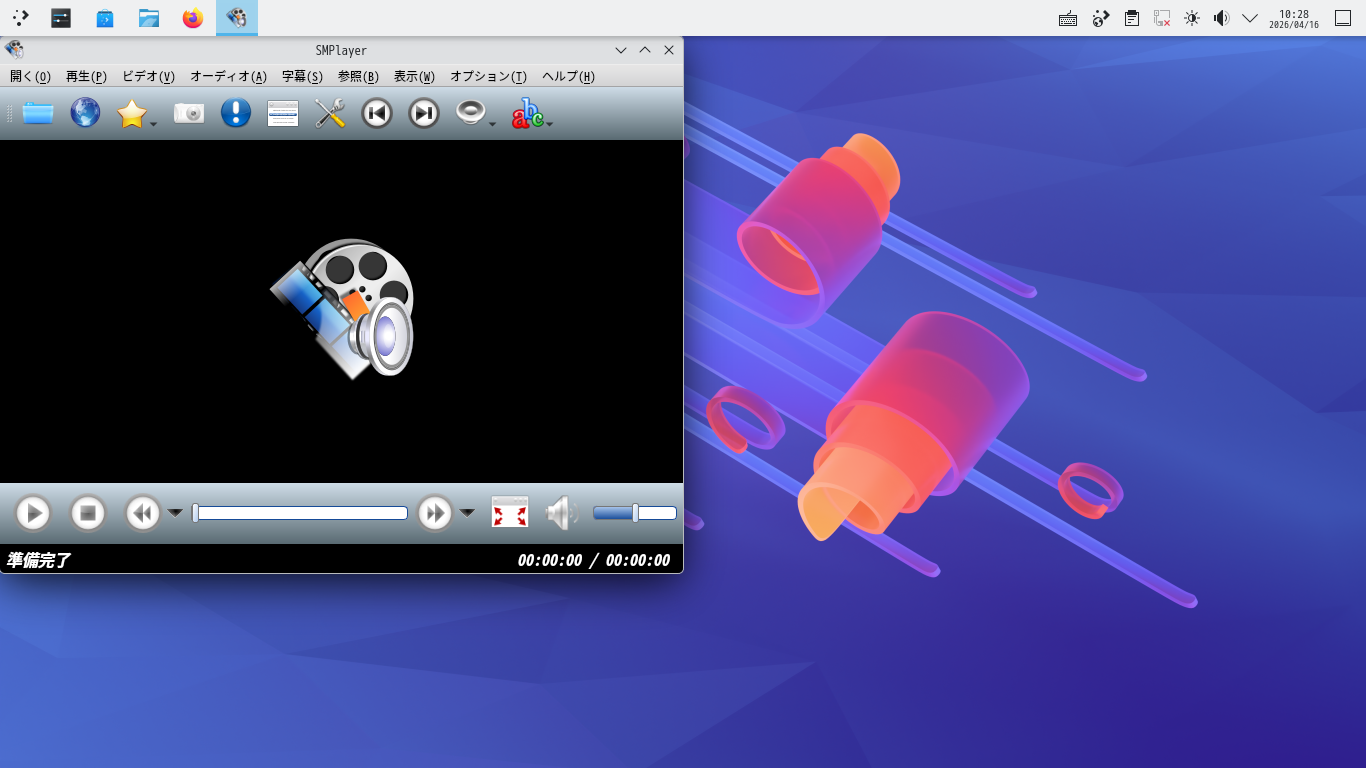Expand the forward options dropdown arrow
Image resolution: width=1366 pixels, height=768 pixels.
pos(467,513)
